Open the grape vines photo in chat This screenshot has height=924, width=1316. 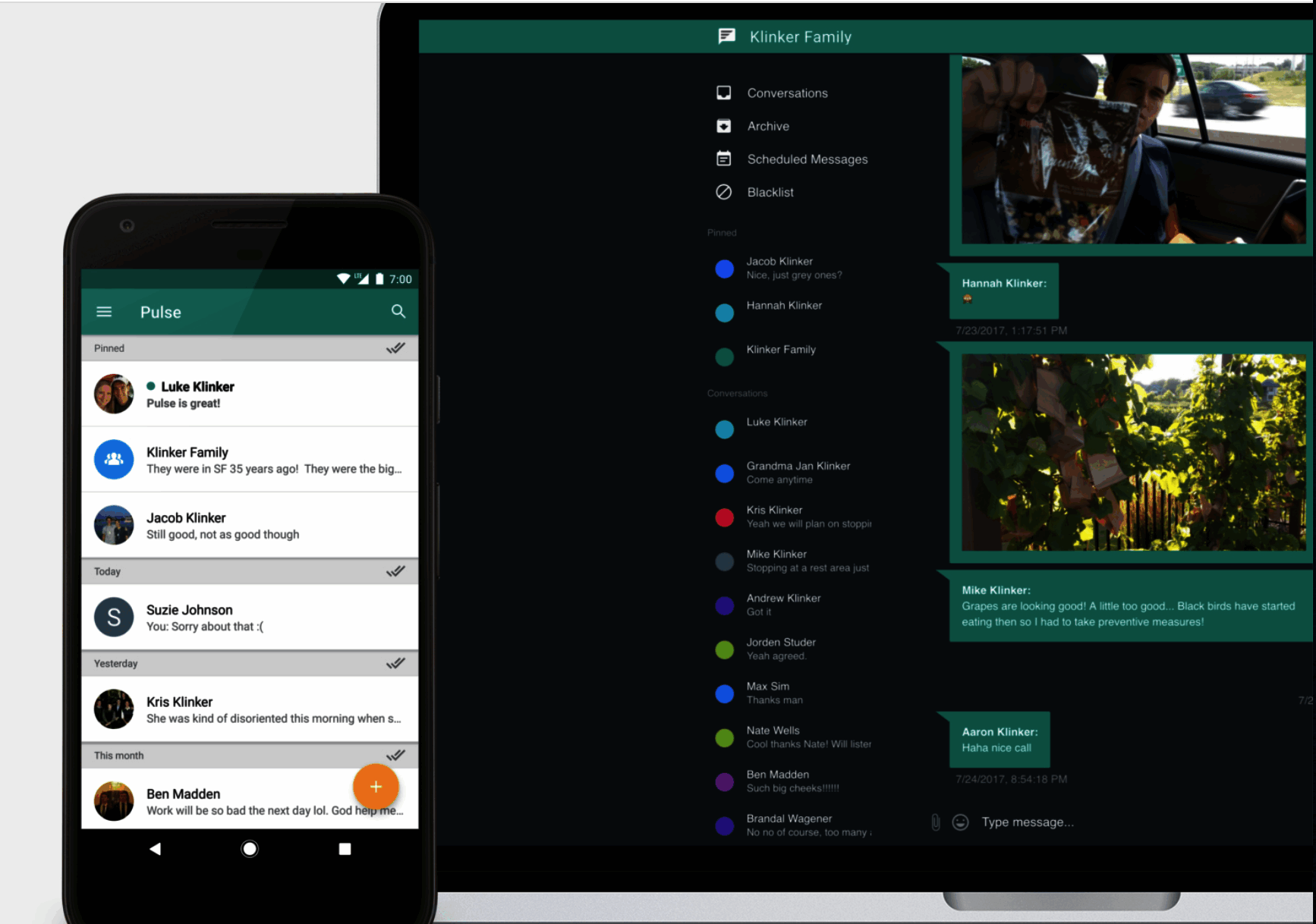click(x=1133, y=452)
